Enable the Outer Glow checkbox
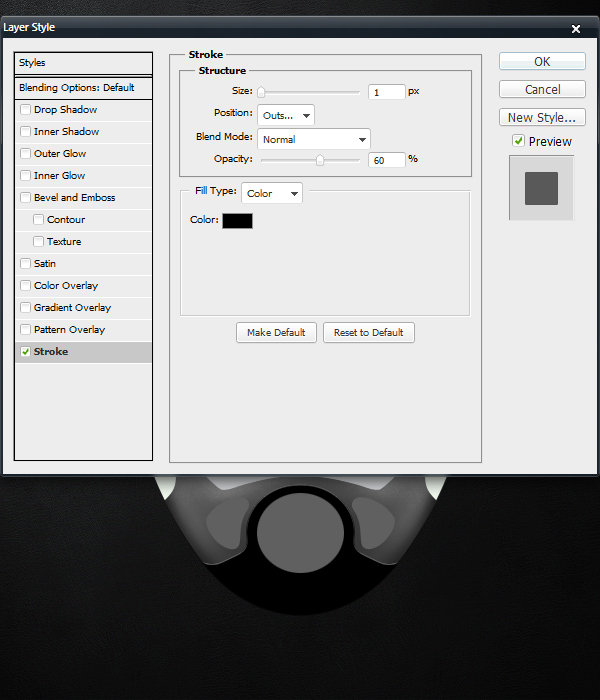Image resolution: width=600 pixels, height=700 pixels. [25, 154]
